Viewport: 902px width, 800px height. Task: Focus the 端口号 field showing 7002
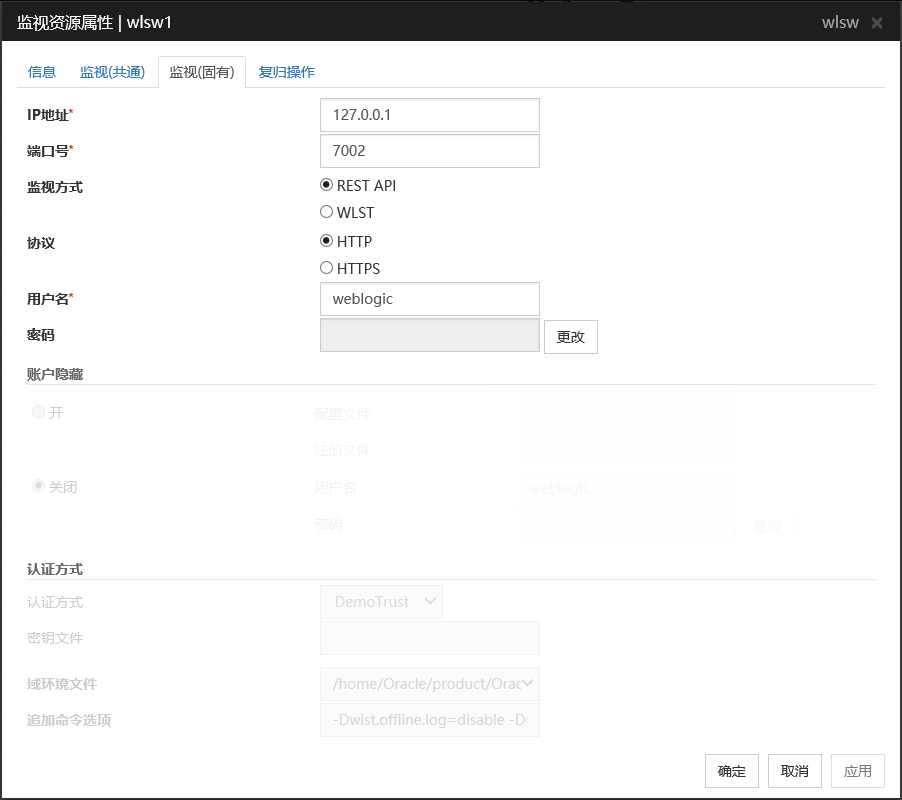click(429, 151)
